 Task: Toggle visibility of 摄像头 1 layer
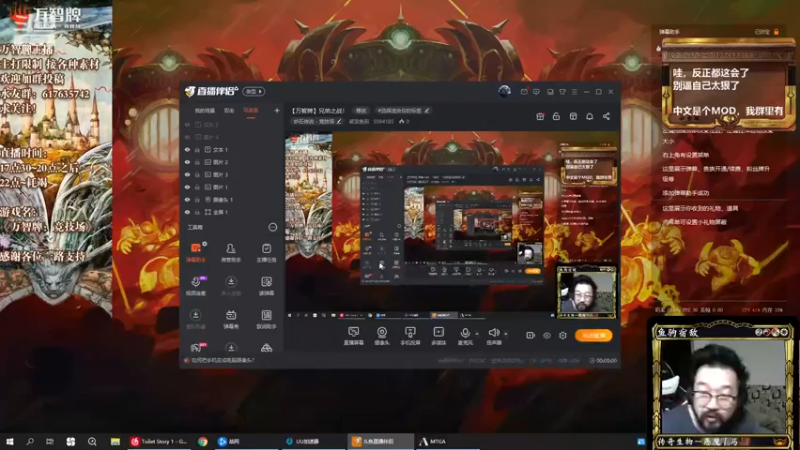[x=187, y=199]
